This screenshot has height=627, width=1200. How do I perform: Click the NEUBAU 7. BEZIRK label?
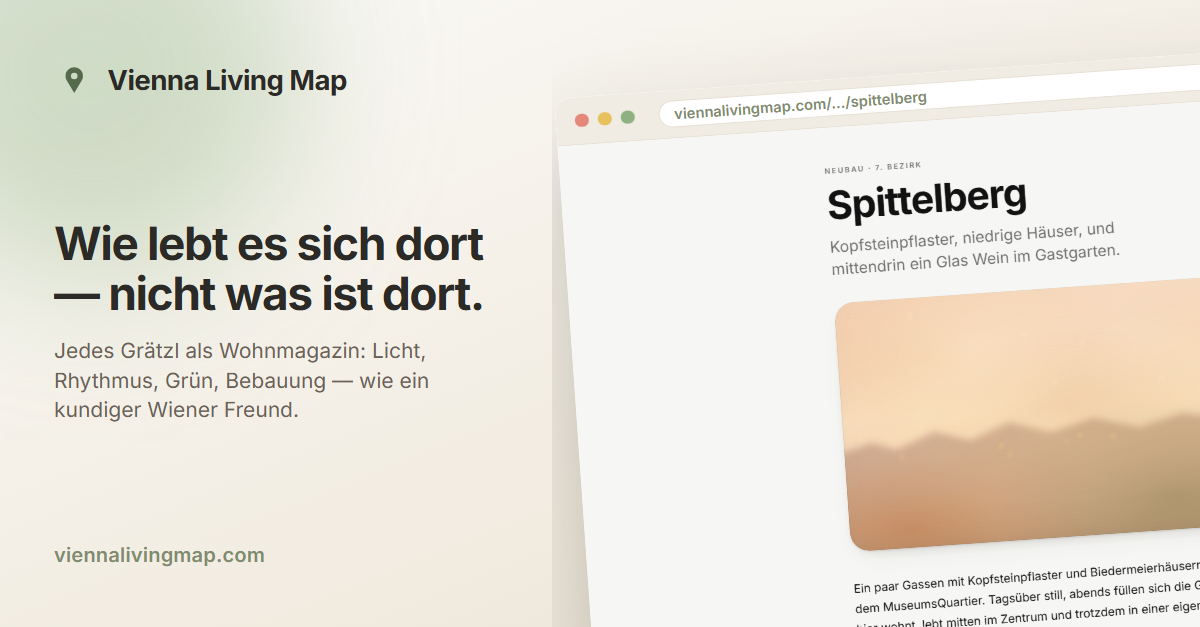pyautogui.click(x=873, y=166)
